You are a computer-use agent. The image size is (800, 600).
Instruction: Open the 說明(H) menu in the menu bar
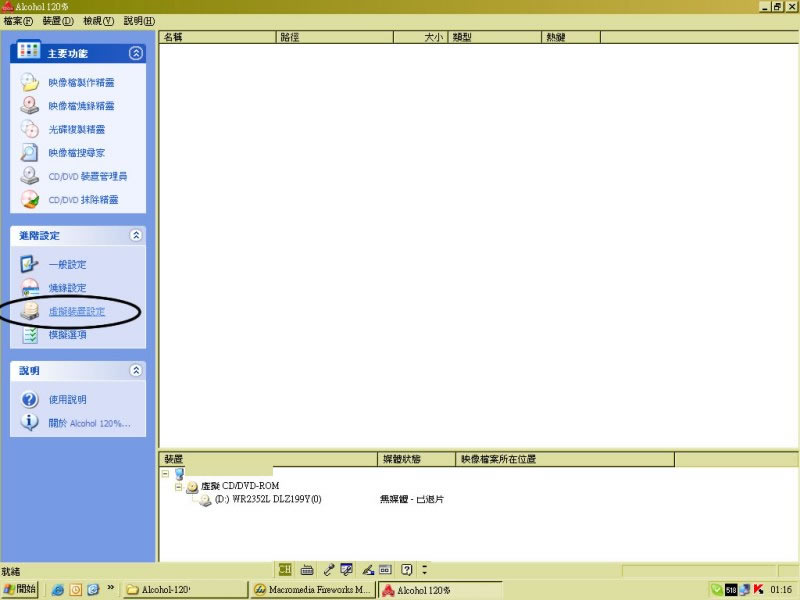139,21
